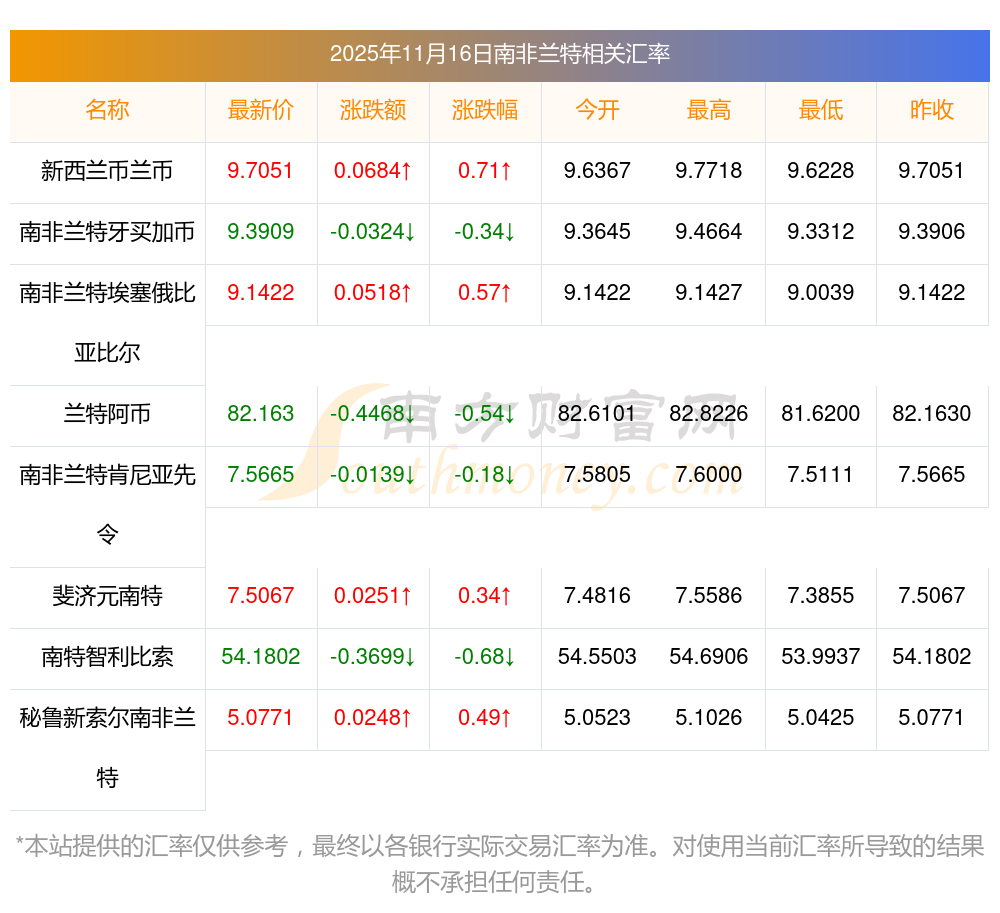Select the change percent 0.49↑
This screenshot has width=1000, height=913.
click(485, 718)
